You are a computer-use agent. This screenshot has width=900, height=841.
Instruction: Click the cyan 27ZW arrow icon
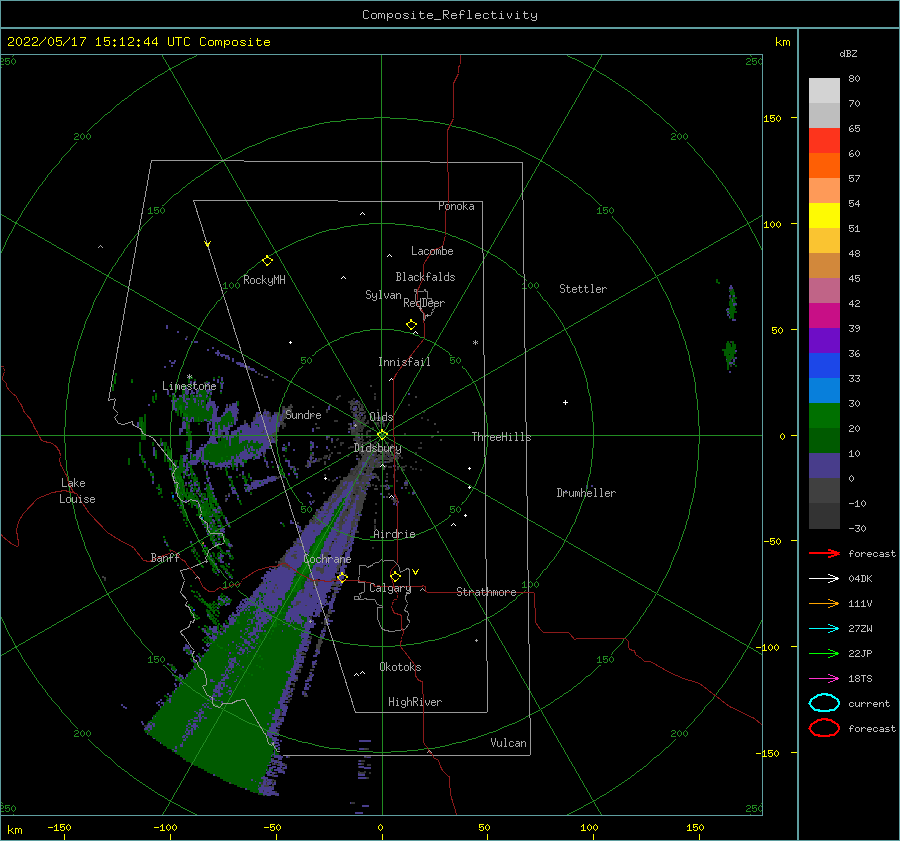pyautogui.click(x=824, y=629)
